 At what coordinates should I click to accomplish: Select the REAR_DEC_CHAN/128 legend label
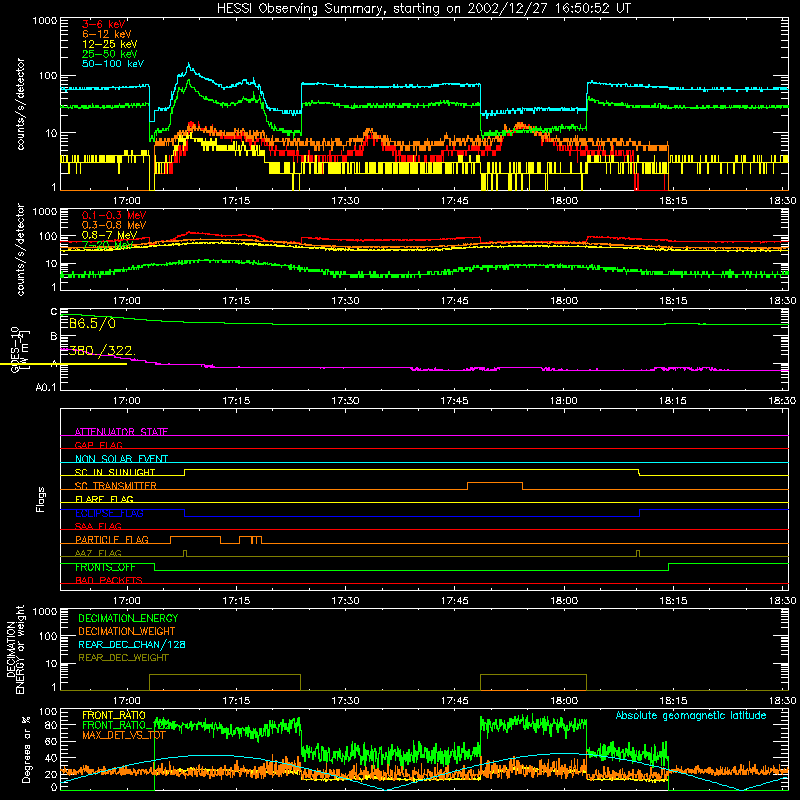pyautogui.click(x=132, y=644)
